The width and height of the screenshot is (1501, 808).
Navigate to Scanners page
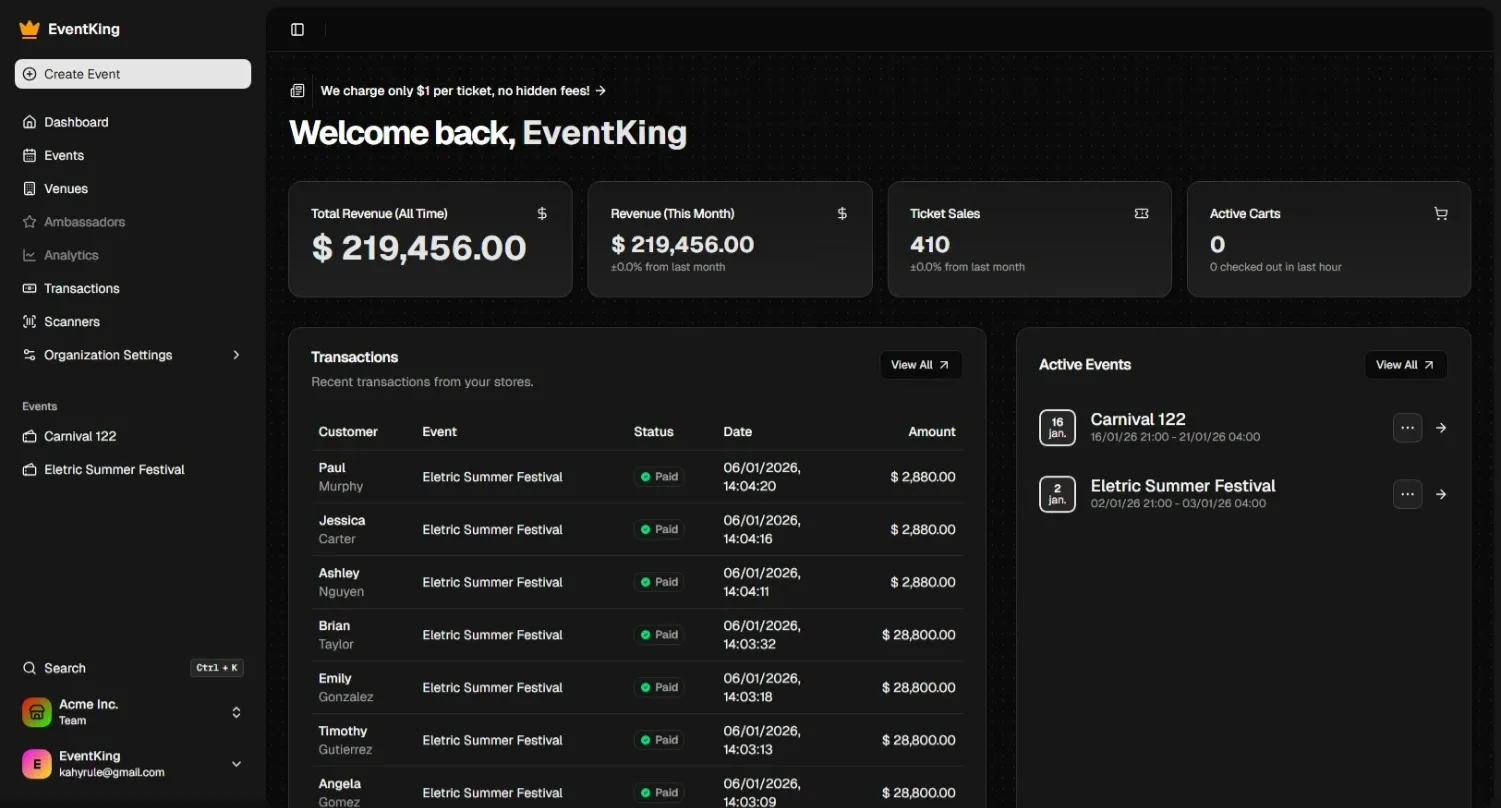71,322
